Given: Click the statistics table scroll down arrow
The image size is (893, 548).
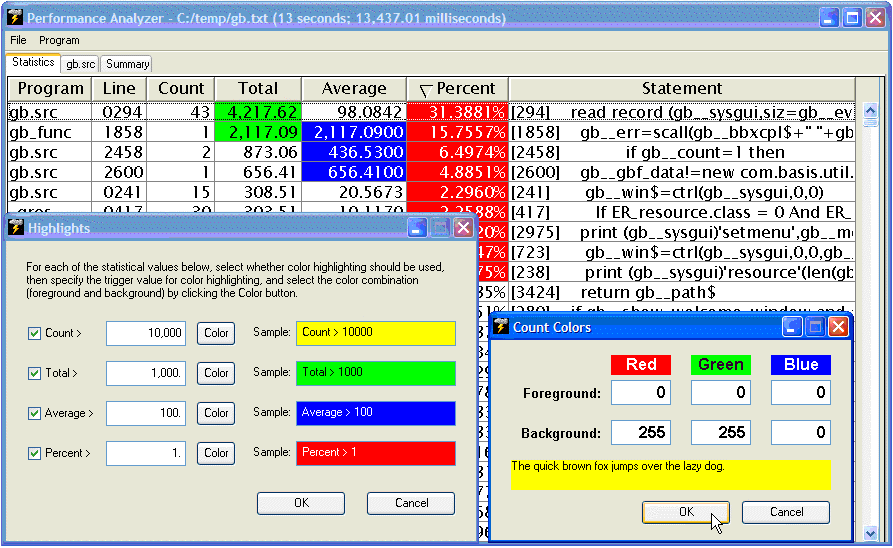Looking at the screenshot, I should coord(870,534).
